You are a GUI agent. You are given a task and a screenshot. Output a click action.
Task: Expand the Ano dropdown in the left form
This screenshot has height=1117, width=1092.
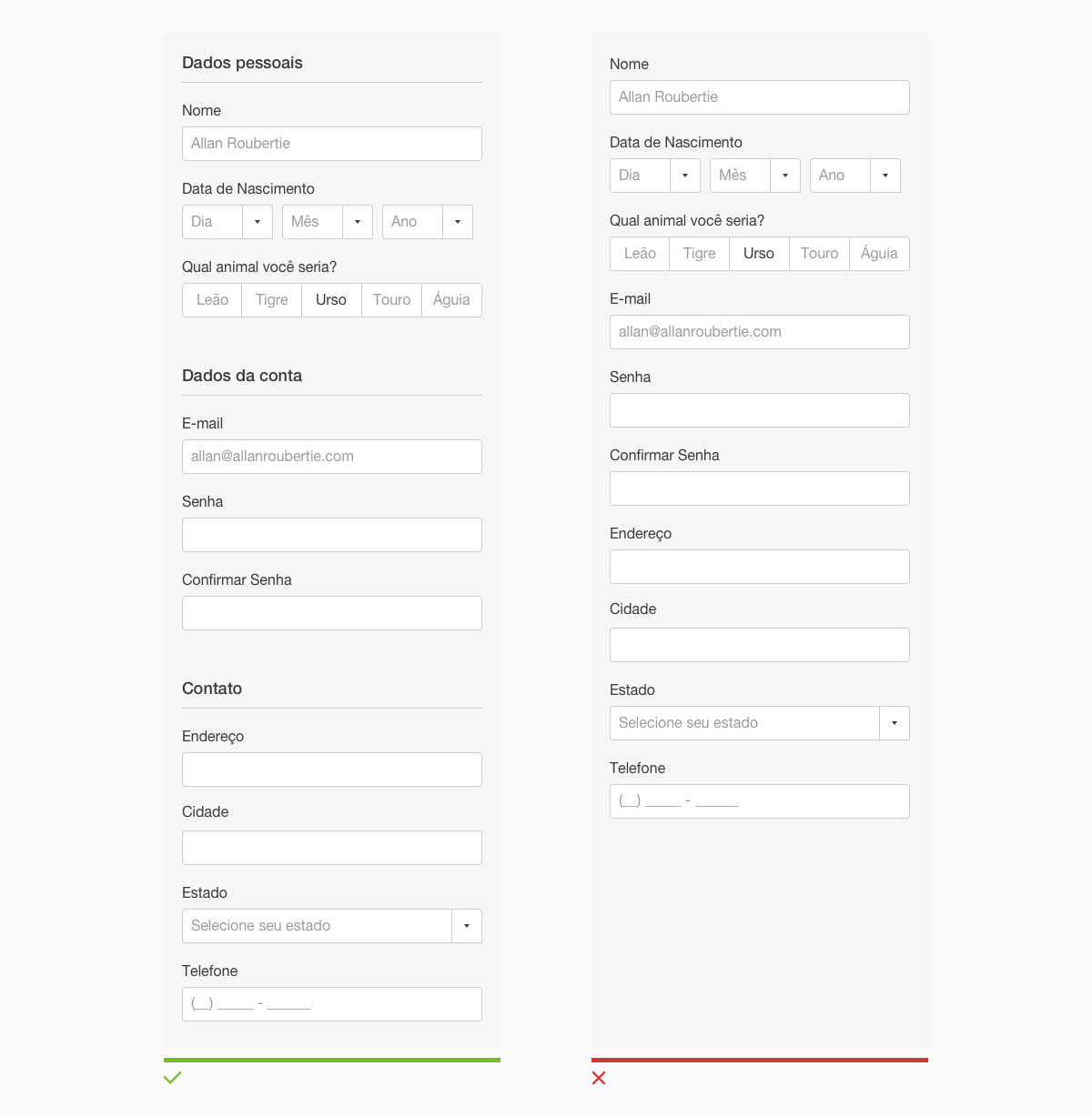pyautogui.click(x=428, y=222)
